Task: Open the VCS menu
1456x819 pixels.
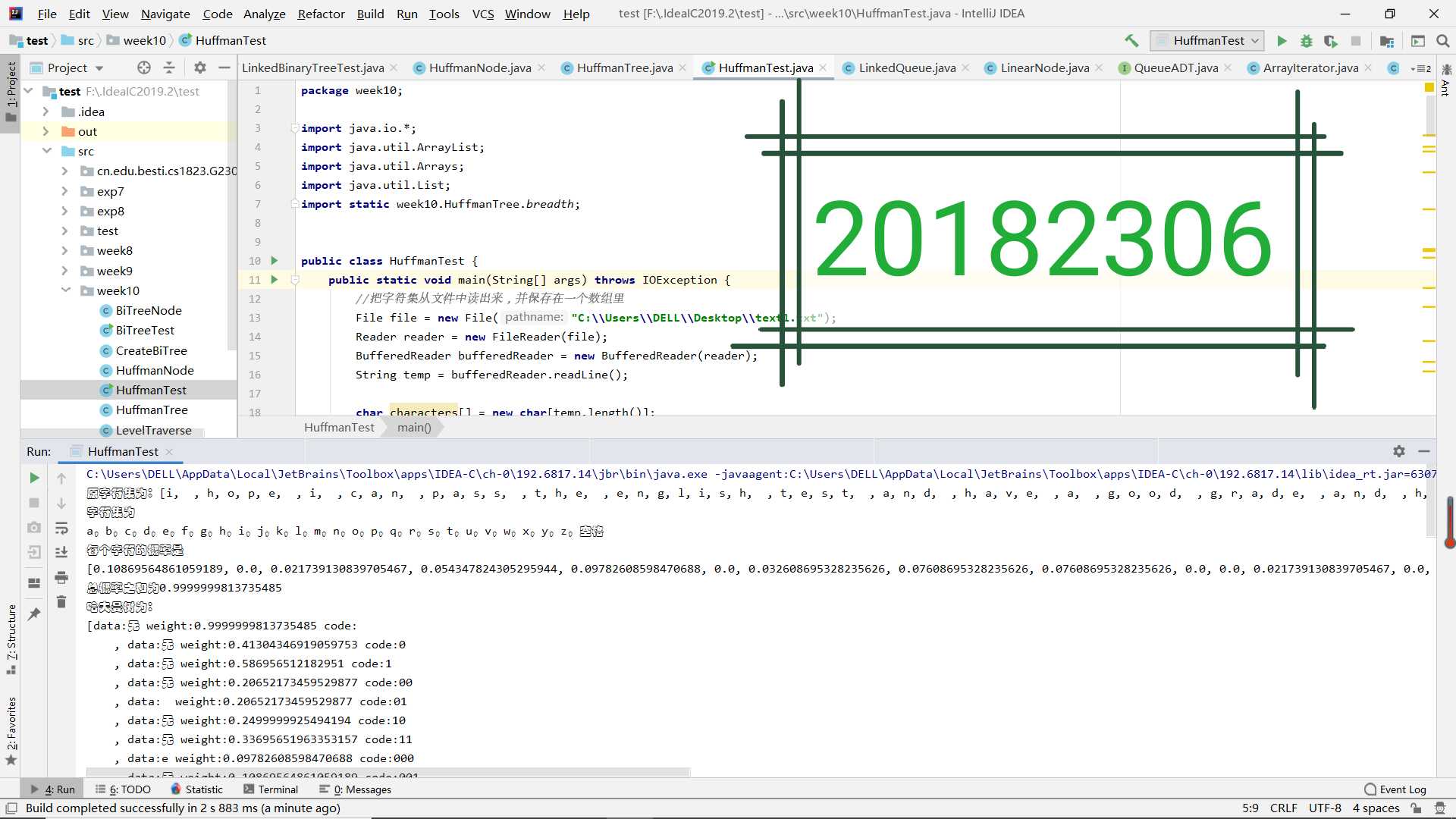Action: coord(482,14)
